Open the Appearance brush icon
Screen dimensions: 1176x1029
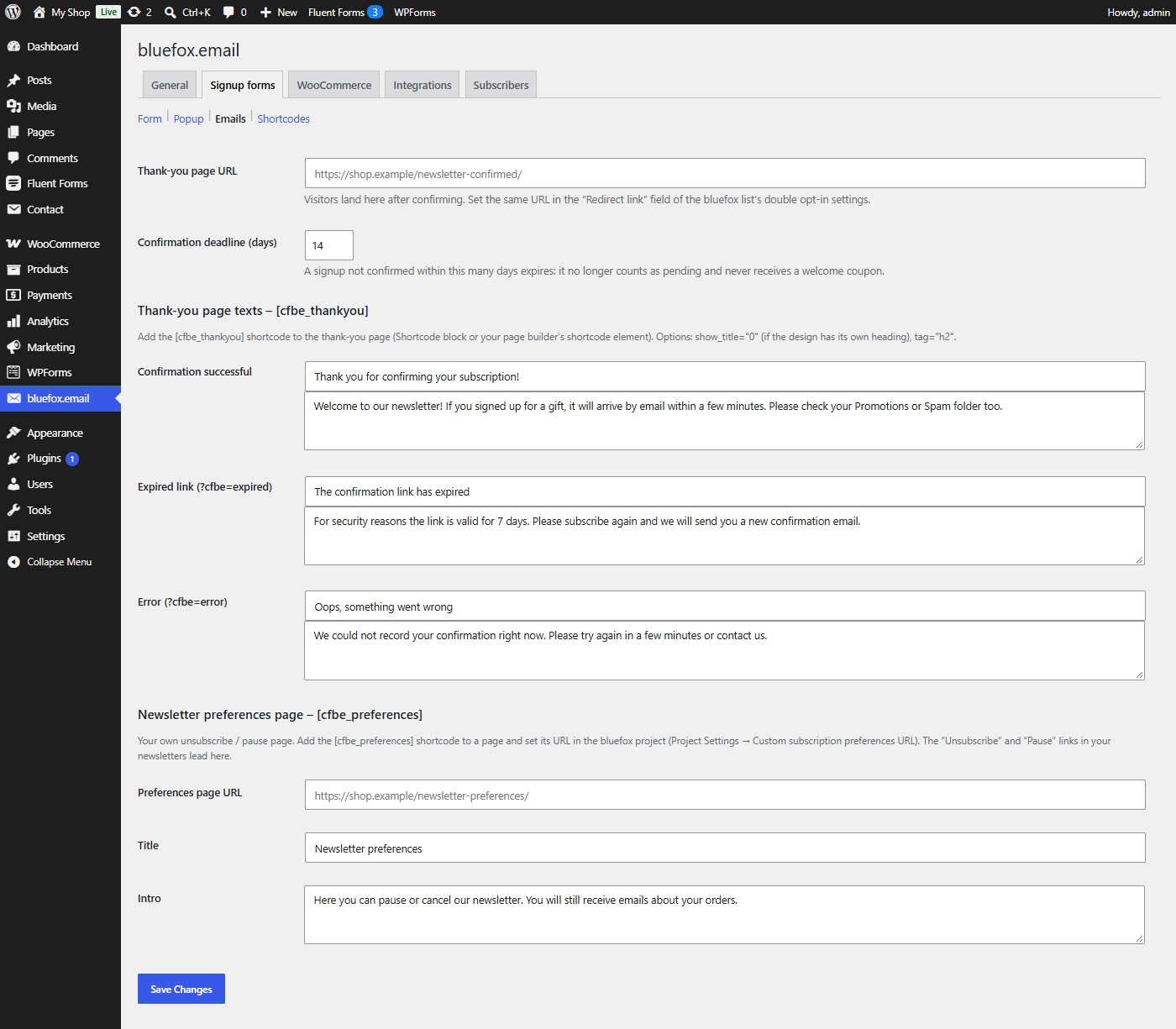pos(13,433)
